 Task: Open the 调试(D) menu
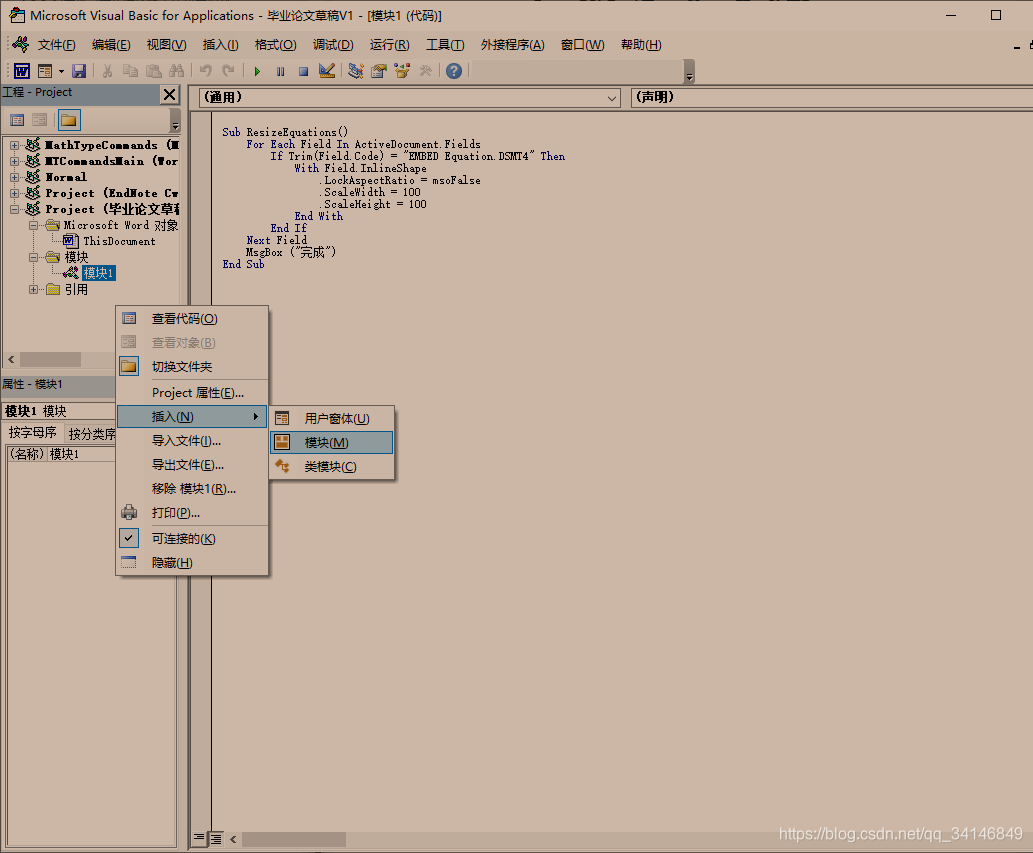[333, 45]
